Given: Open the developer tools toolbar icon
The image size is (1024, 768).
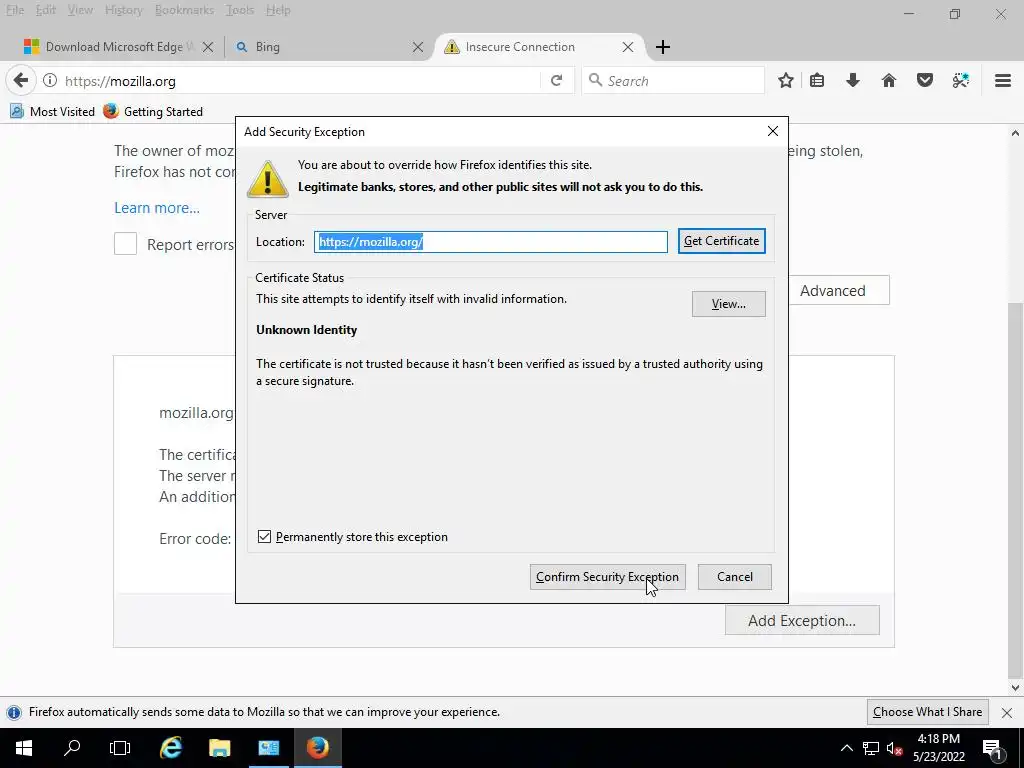Looking at the screenshot, I should pyautogui.click(x=960, y=80).
